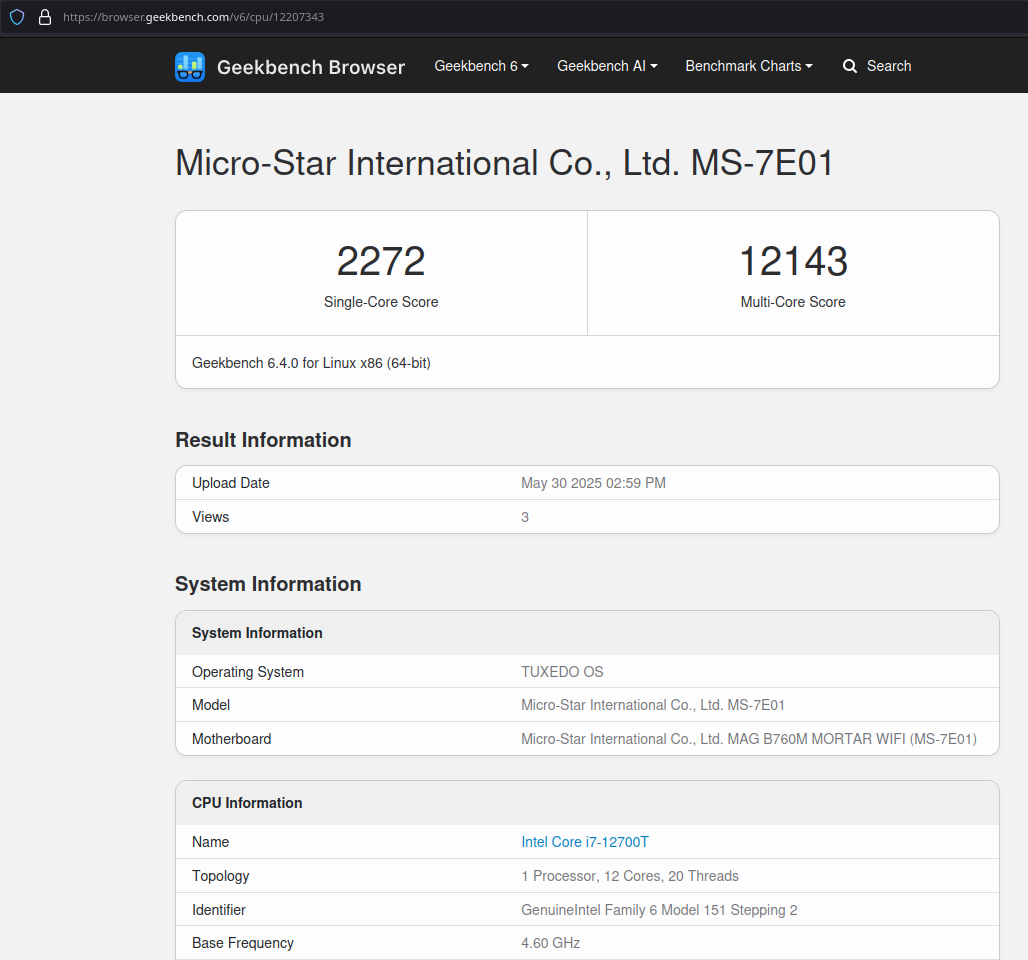Open the Geekbench 6 dropdown menu
Viewport: 1028px width, 960px height.
481,66
